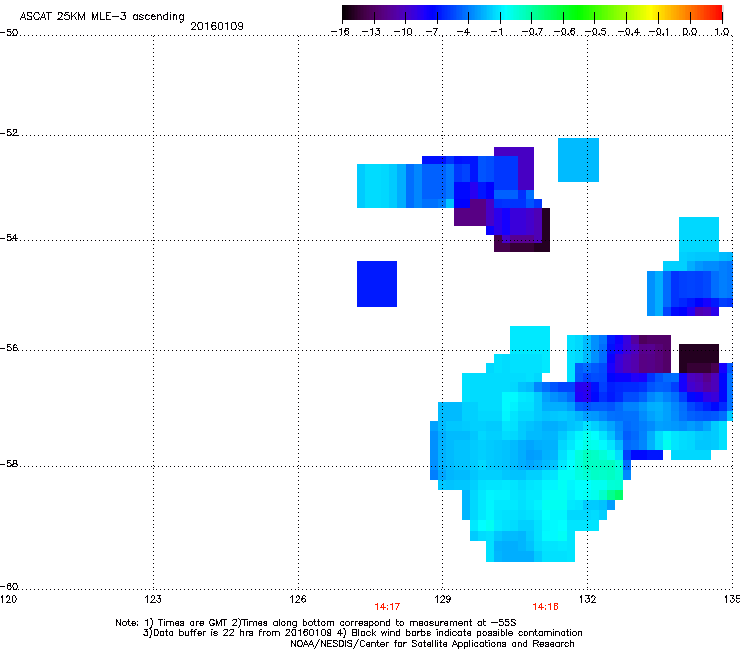Click the '123' longitude axis label
Screen dimensions: 740x650
[153, 599]
